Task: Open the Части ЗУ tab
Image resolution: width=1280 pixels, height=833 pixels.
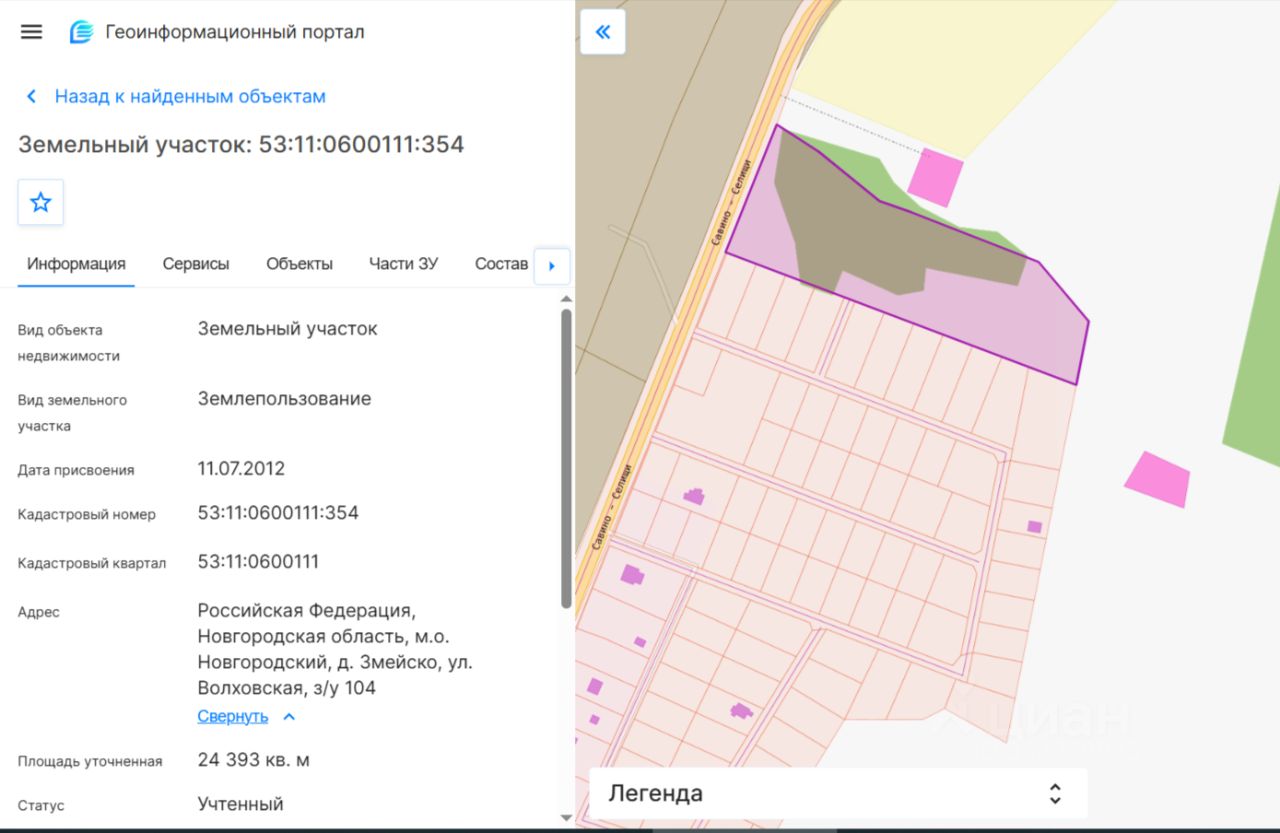Action: coord(403,265)
